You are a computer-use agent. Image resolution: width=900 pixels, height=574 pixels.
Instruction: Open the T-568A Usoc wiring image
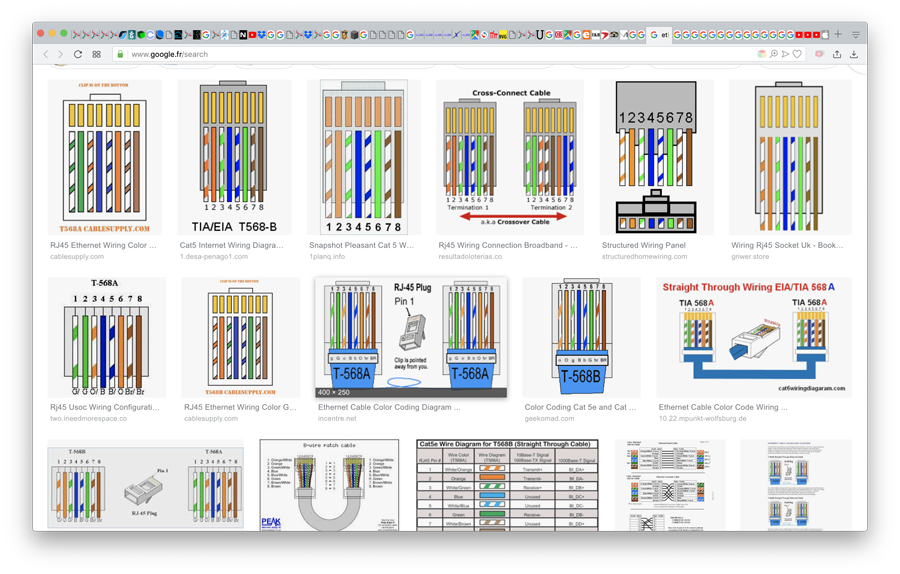pos(107,337)
